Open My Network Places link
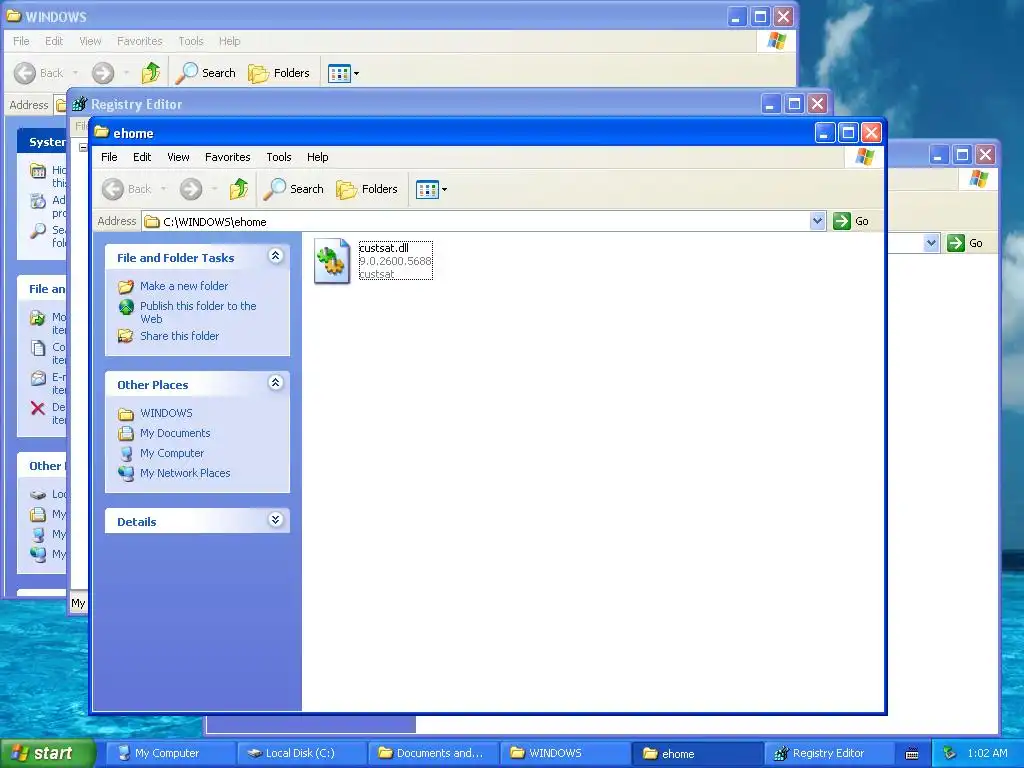This screenshot has height=768, width=1024. pos(185,473)
